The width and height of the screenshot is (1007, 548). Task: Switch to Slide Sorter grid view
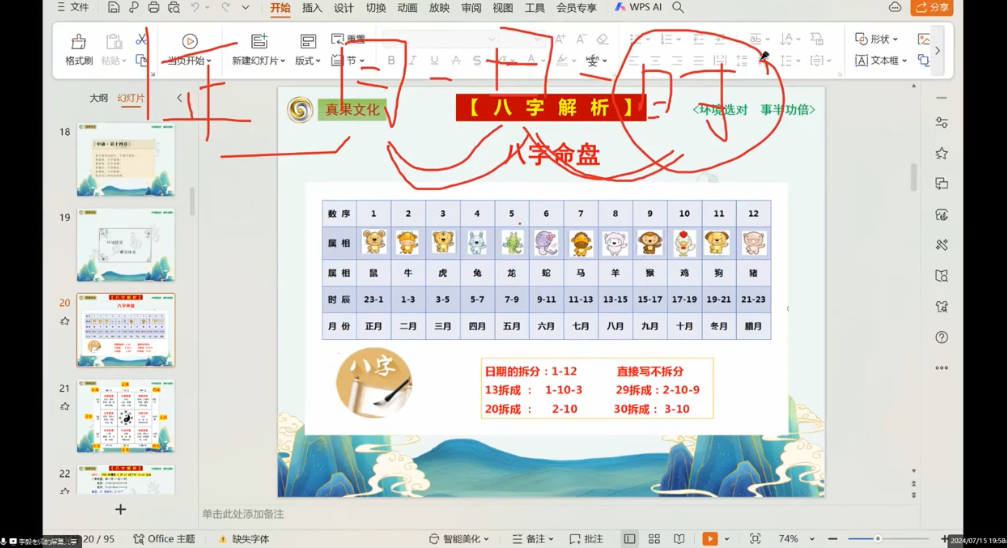tap(654, 539)
